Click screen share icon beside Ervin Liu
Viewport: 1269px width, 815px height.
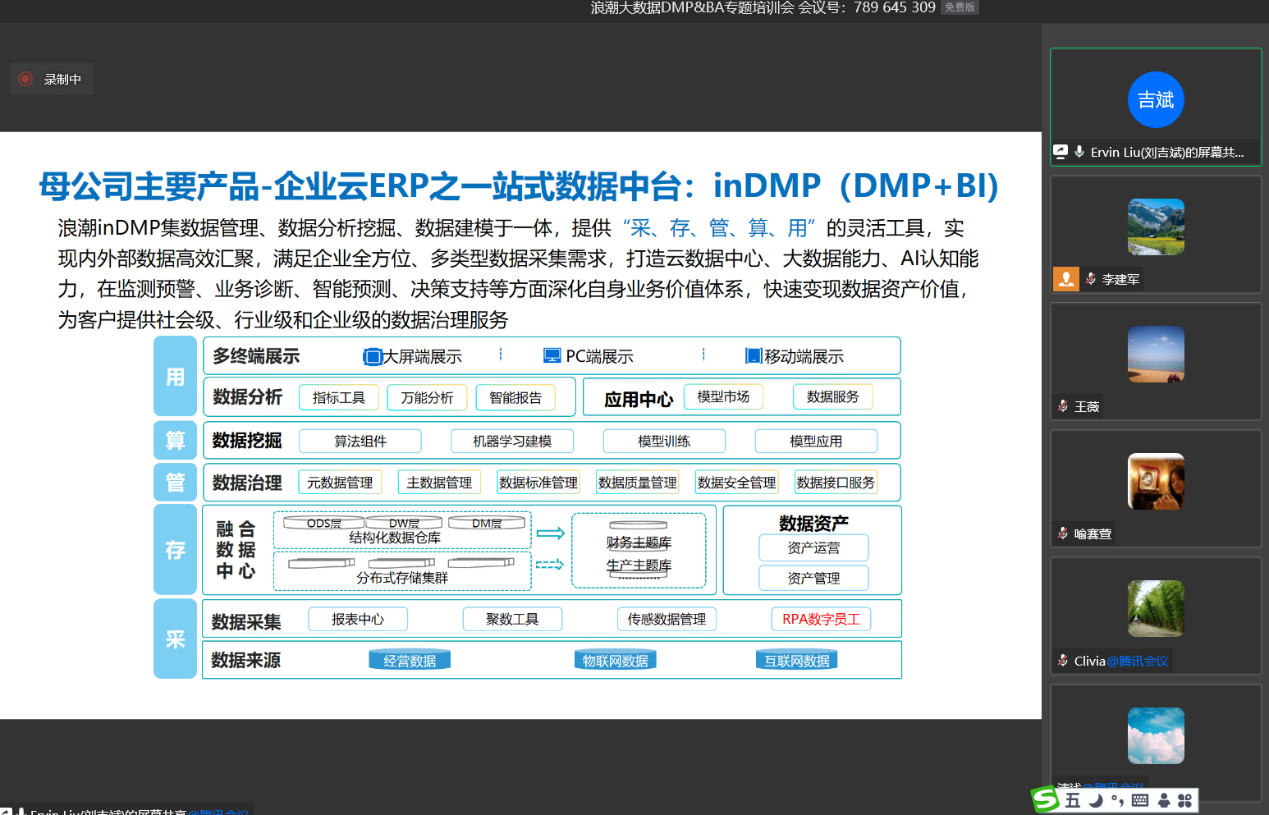coord(1061,152)
